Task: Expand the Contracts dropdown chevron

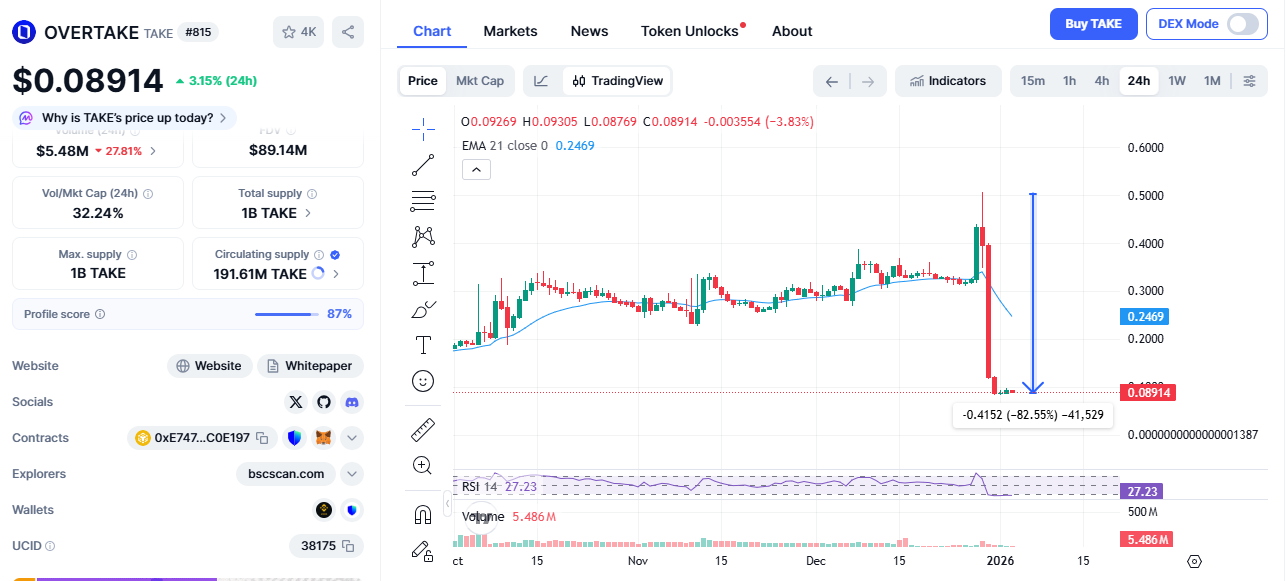Action: tap(351, 437)
